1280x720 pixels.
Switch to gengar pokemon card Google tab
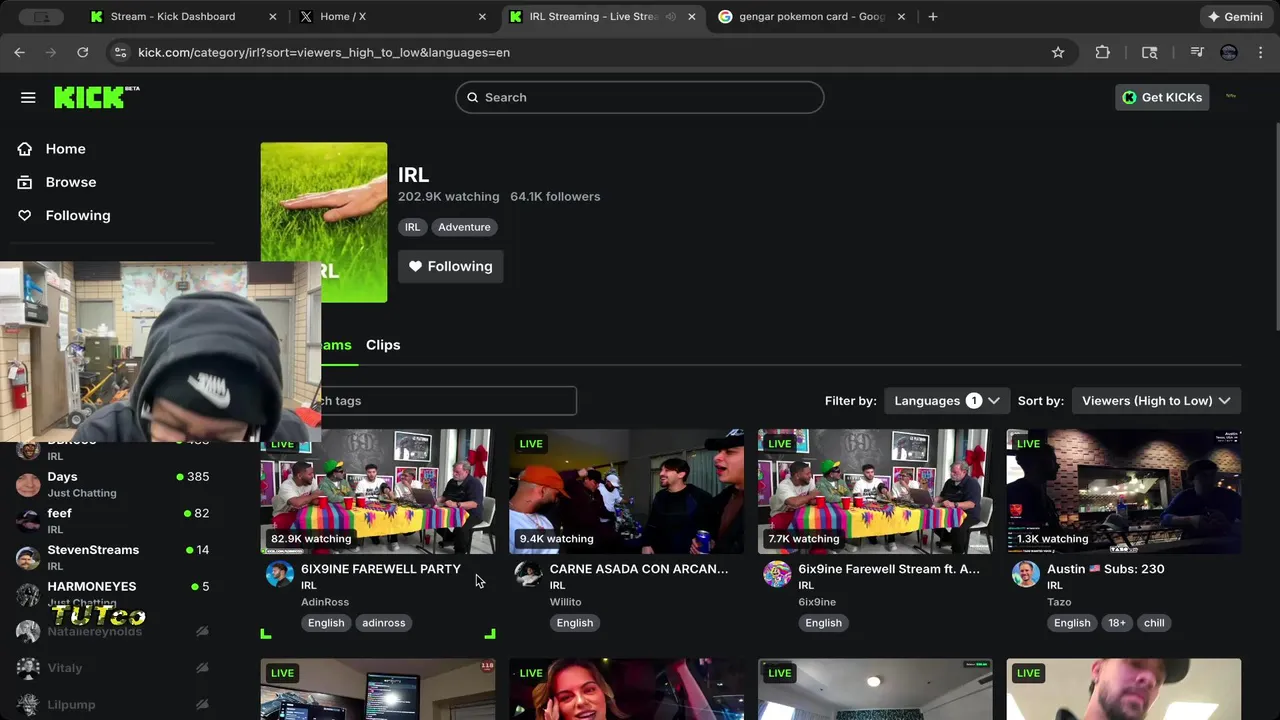(812, 16)
